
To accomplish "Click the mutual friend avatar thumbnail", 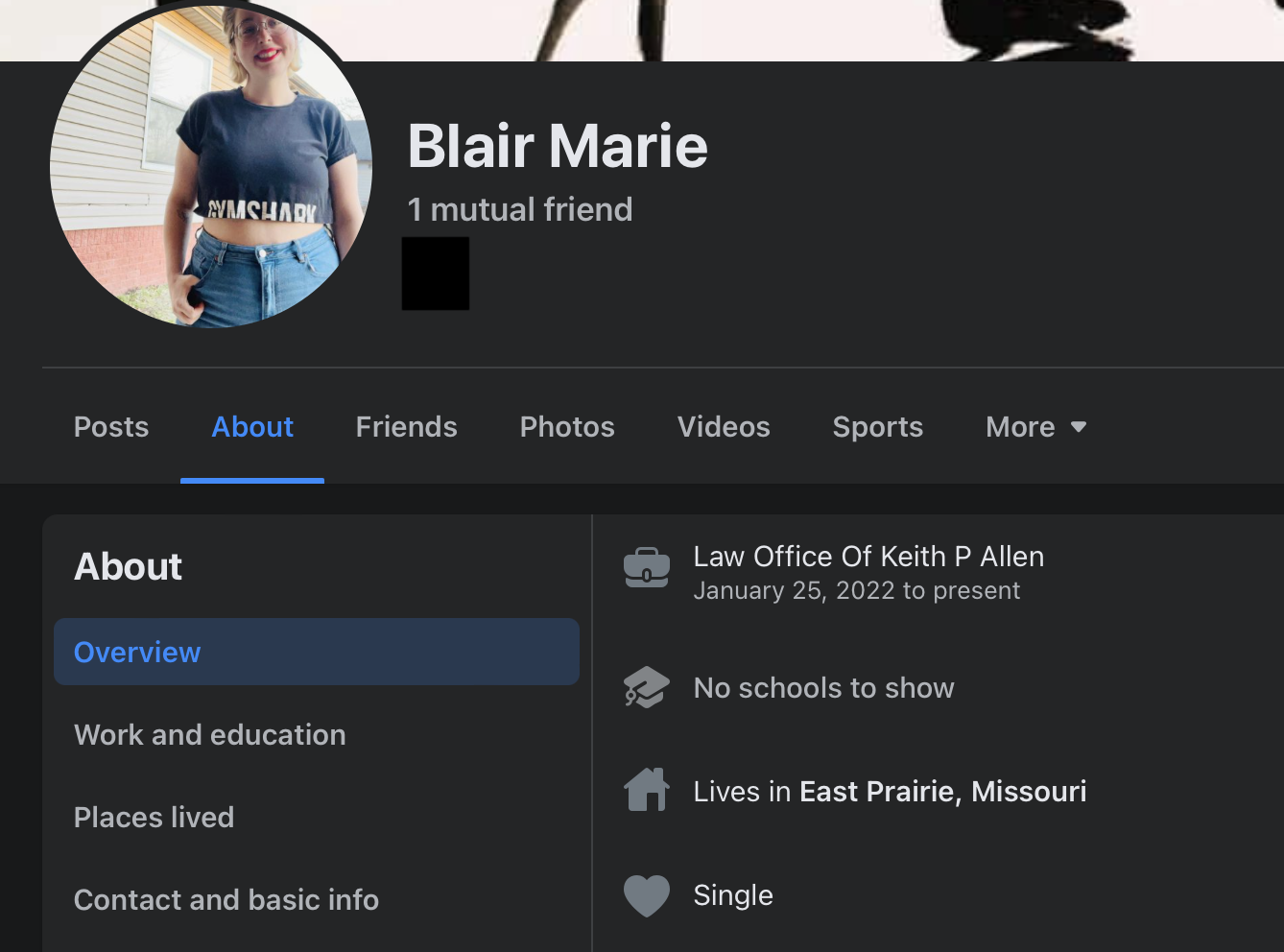I will click(x=436, y=274).
